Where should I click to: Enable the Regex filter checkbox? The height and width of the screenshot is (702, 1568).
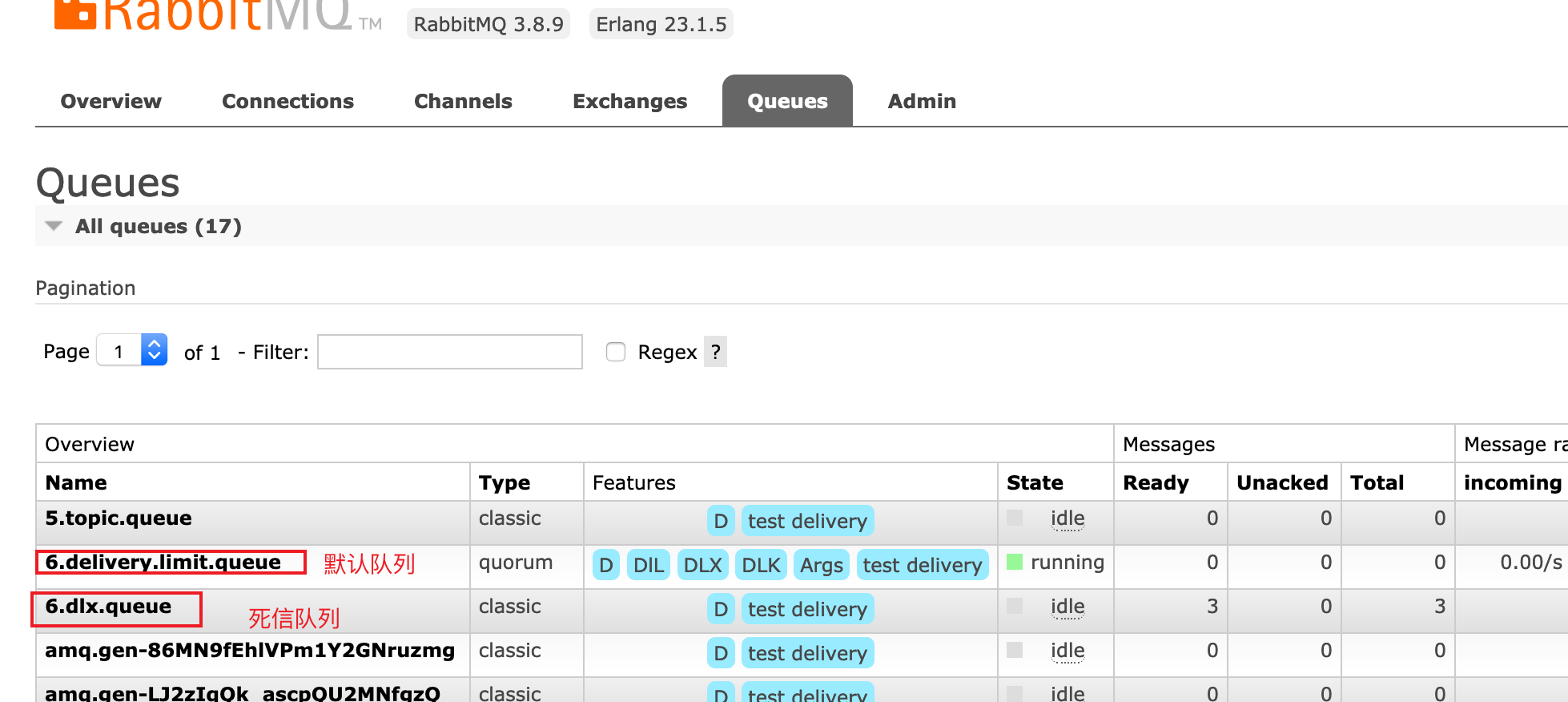pyautogui.click(x=616, y=352)
